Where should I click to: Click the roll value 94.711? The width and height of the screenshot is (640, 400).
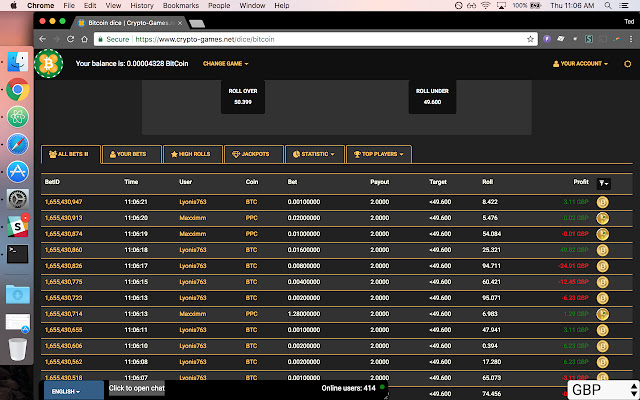(x=491, y=266)
